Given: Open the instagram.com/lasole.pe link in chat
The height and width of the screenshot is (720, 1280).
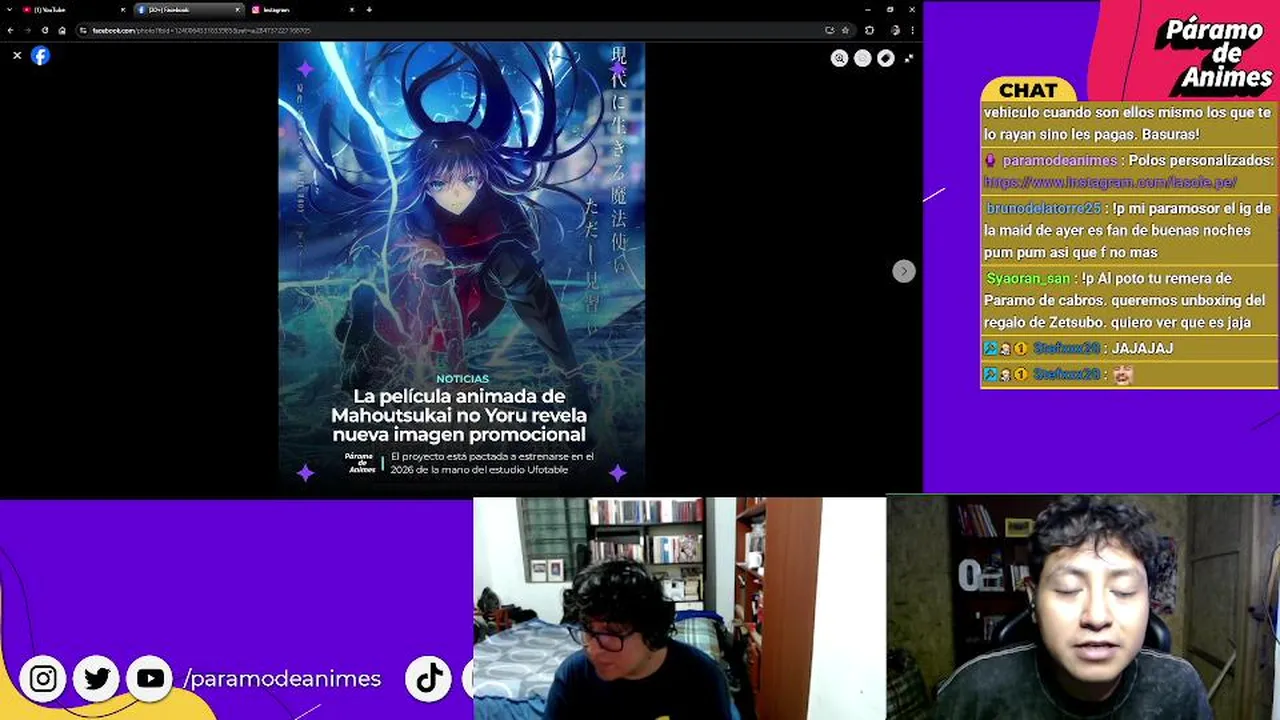Looking at the screenshot, I should click(1110, 182).
